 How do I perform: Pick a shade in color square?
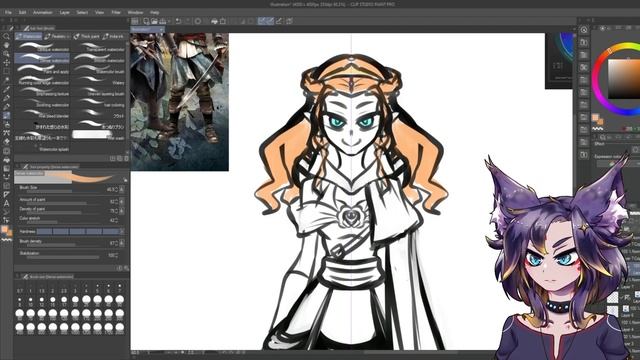pos(624,80)
